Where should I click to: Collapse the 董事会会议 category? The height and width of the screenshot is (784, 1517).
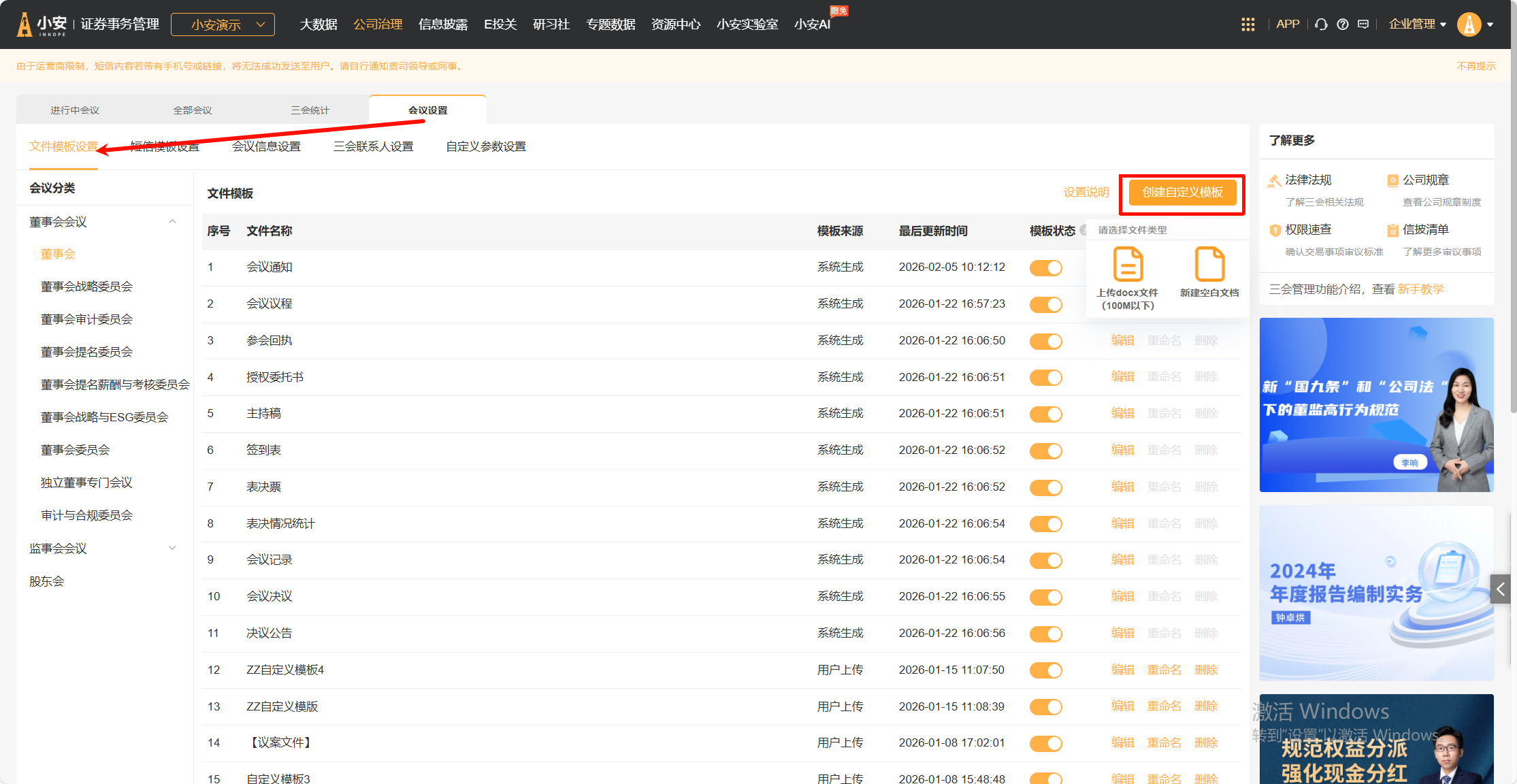172,222
